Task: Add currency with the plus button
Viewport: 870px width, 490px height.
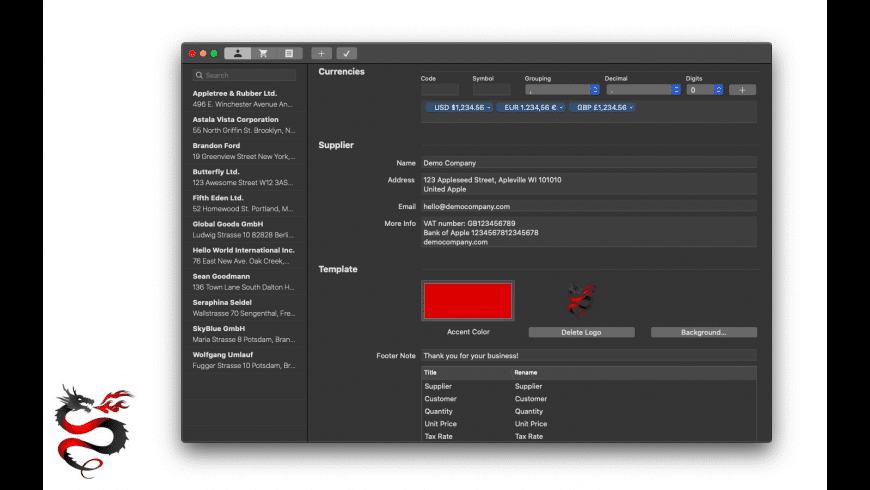Action: (742, 90)
